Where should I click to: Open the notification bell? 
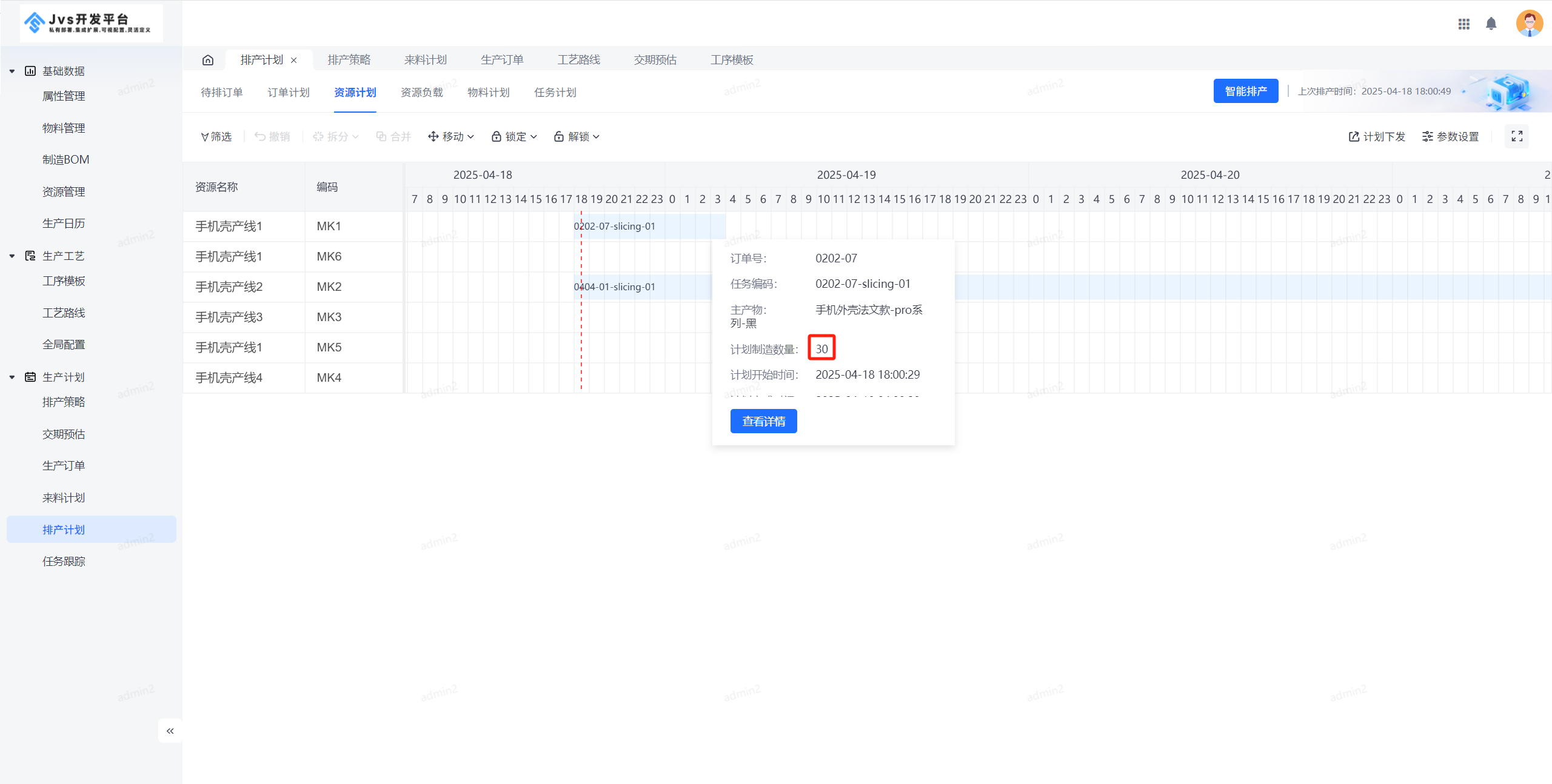(1491, 24)
